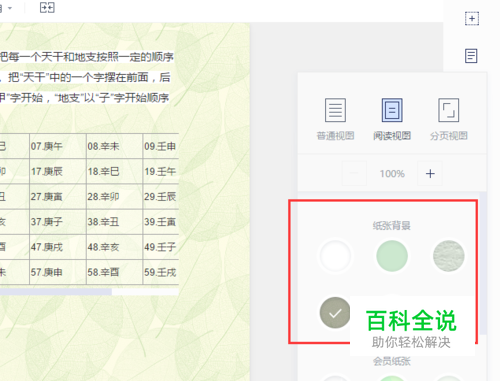The image size is (500, 381).
Task: Click table cell 29.壬辰
Action: (161, 197)
